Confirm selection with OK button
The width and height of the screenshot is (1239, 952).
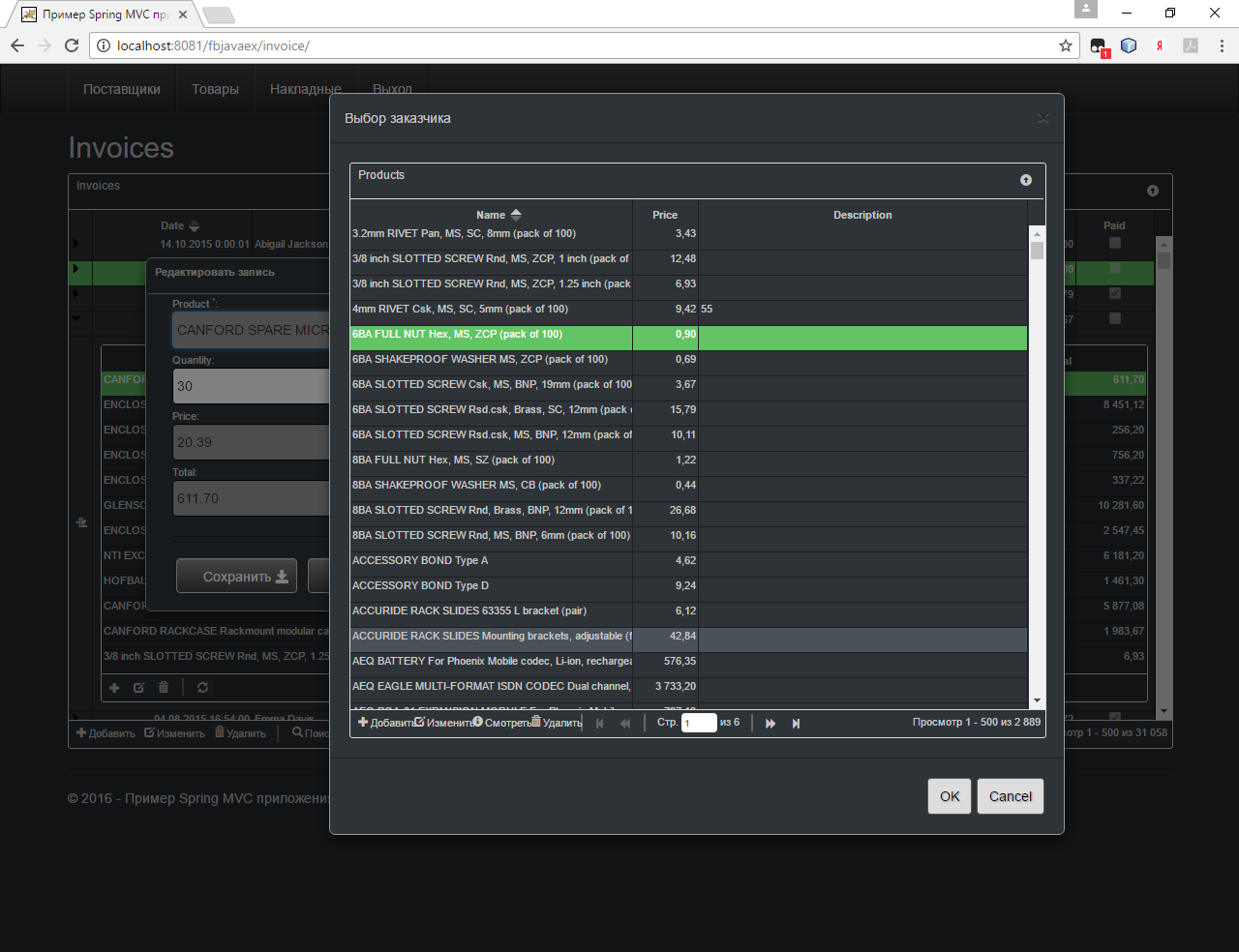click(x=950, y=796)
